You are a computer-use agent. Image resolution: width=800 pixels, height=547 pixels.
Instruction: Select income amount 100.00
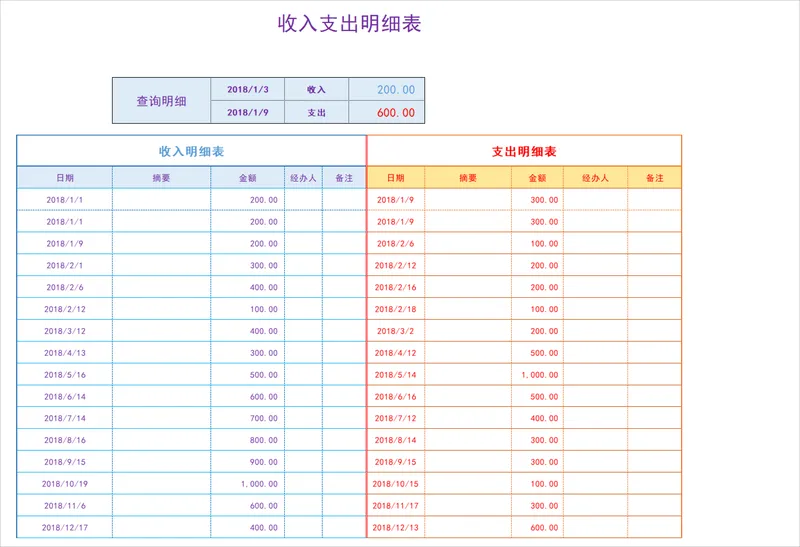click(247, 309)
